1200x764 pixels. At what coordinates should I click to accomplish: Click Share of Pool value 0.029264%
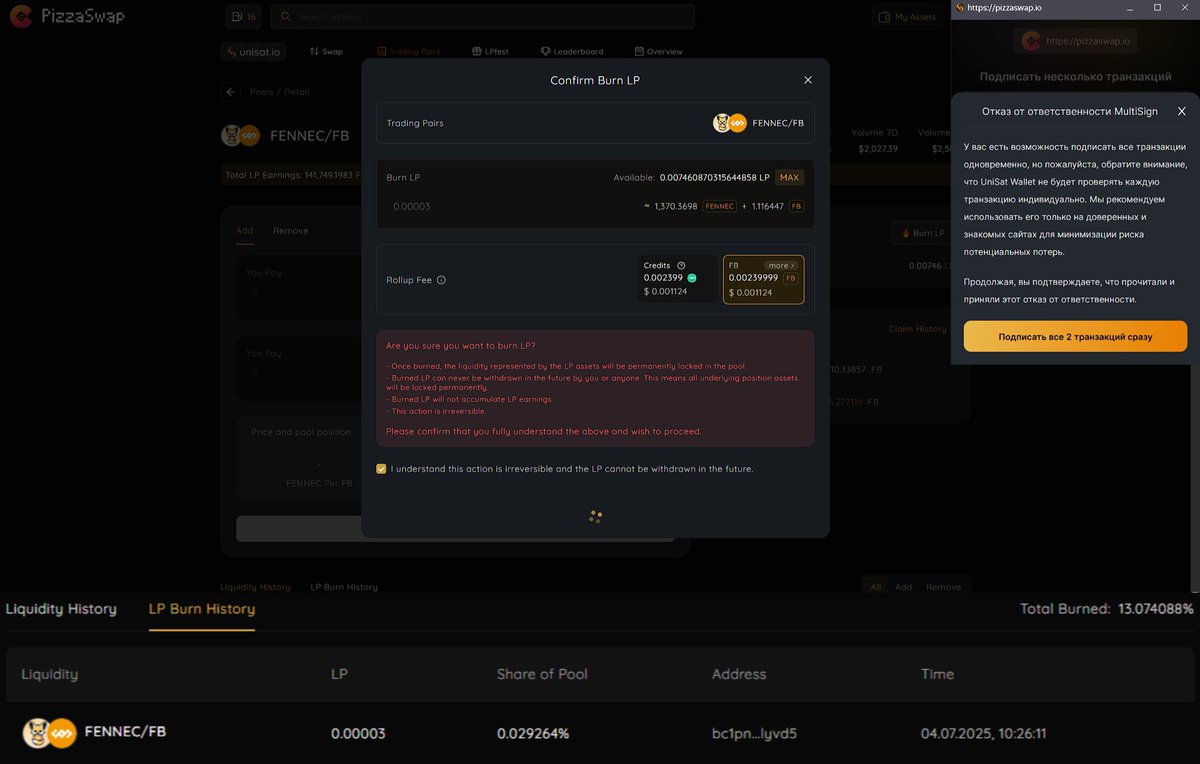(533, 733)
